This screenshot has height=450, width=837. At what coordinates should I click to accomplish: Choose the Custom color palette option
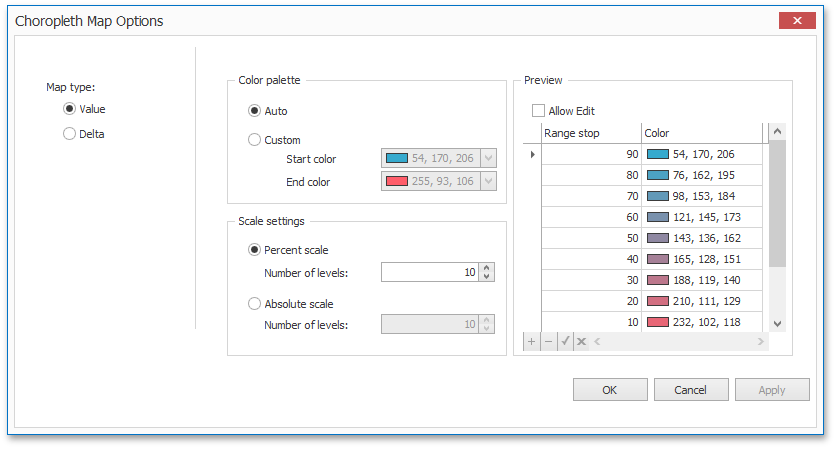(x=255, y=140)
